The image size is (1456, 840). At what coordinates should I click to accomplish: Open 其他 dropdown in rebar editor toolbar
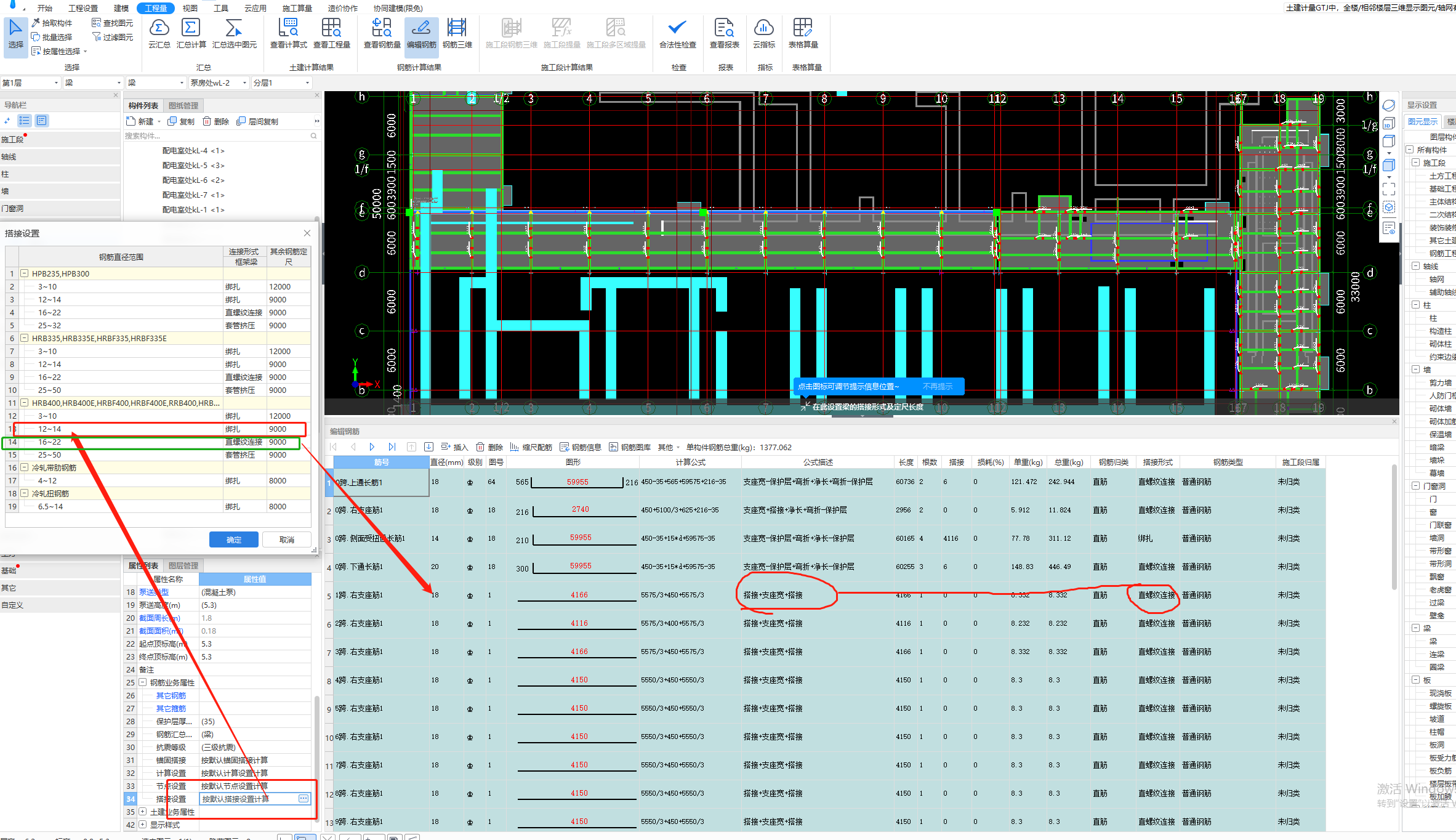tap(669, 447)
